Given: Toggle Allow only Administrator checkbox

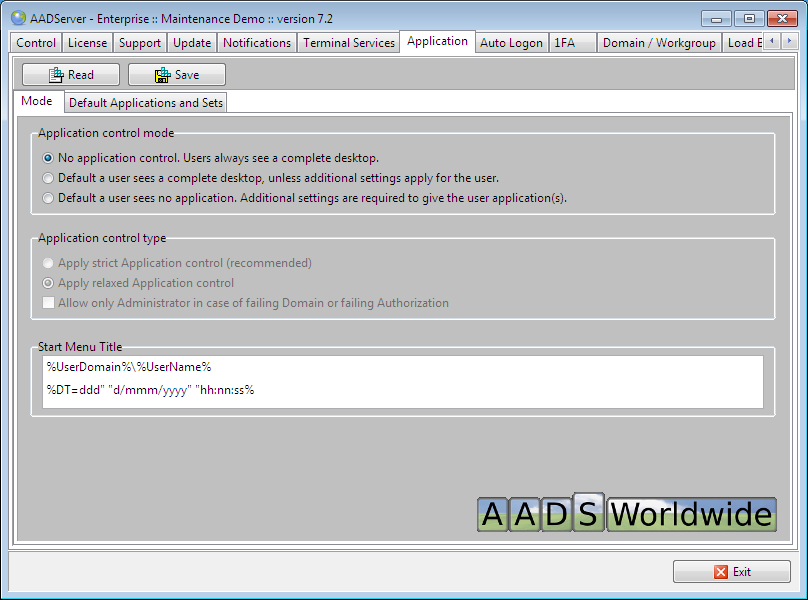Looking at the screenshot, I should click(48, 303).
